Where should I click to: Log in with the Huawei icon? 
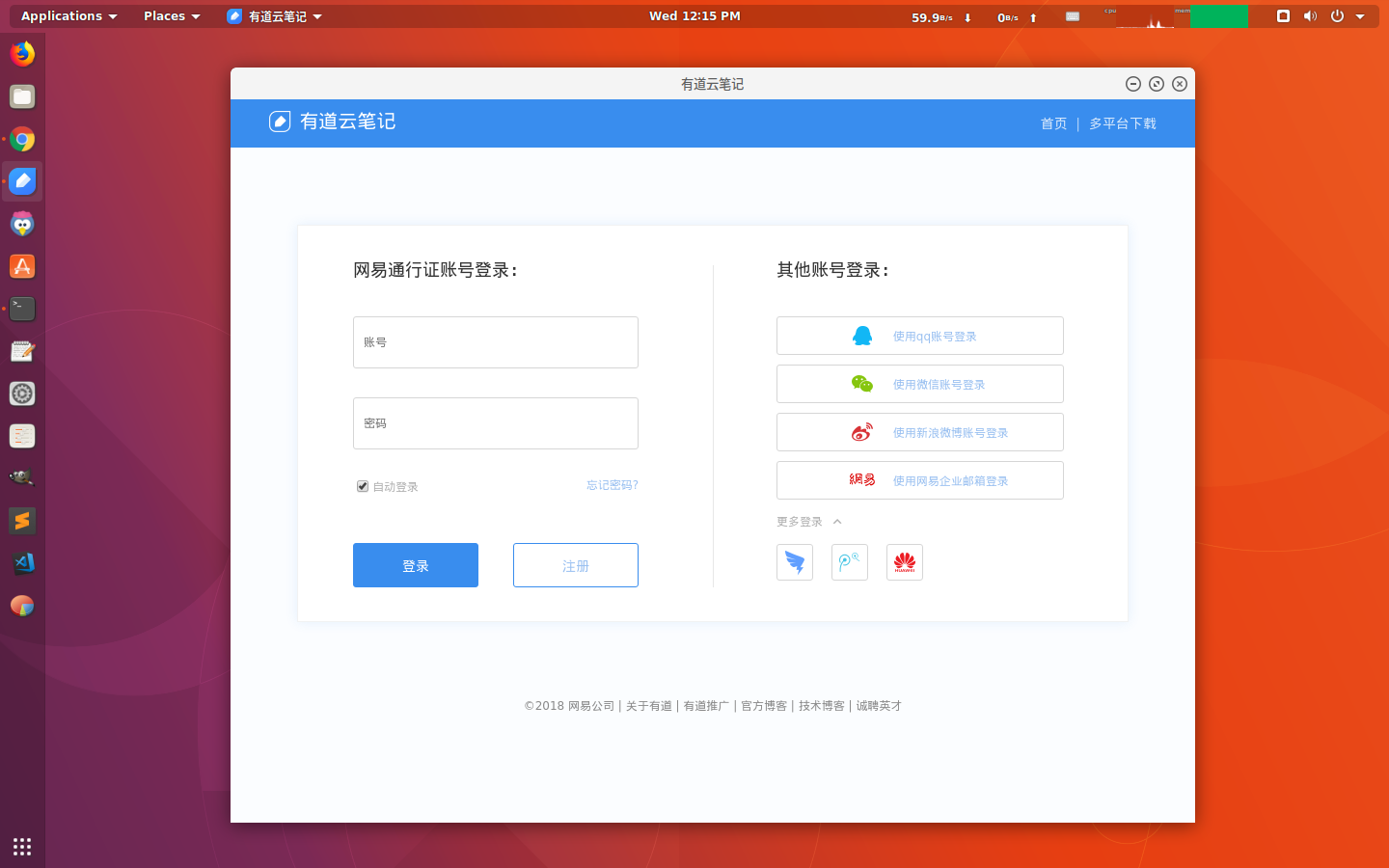905,562
